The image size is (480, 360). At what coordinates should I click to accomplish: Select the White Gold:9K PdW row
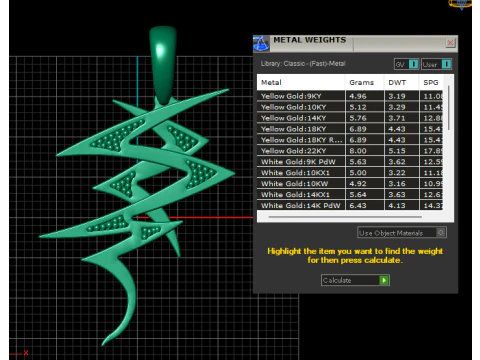[350, 162]
